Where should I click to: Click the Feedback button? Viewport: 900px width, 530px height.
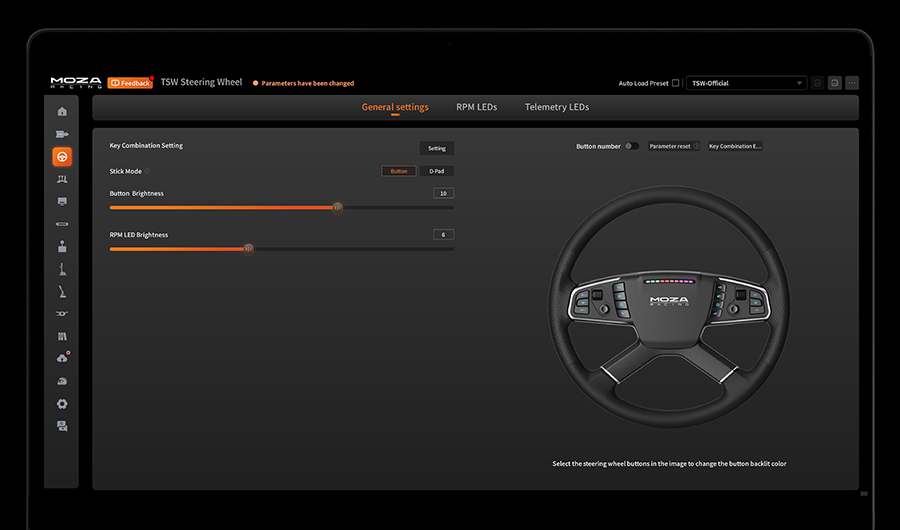pyautogui.click(x=130, y=83)
